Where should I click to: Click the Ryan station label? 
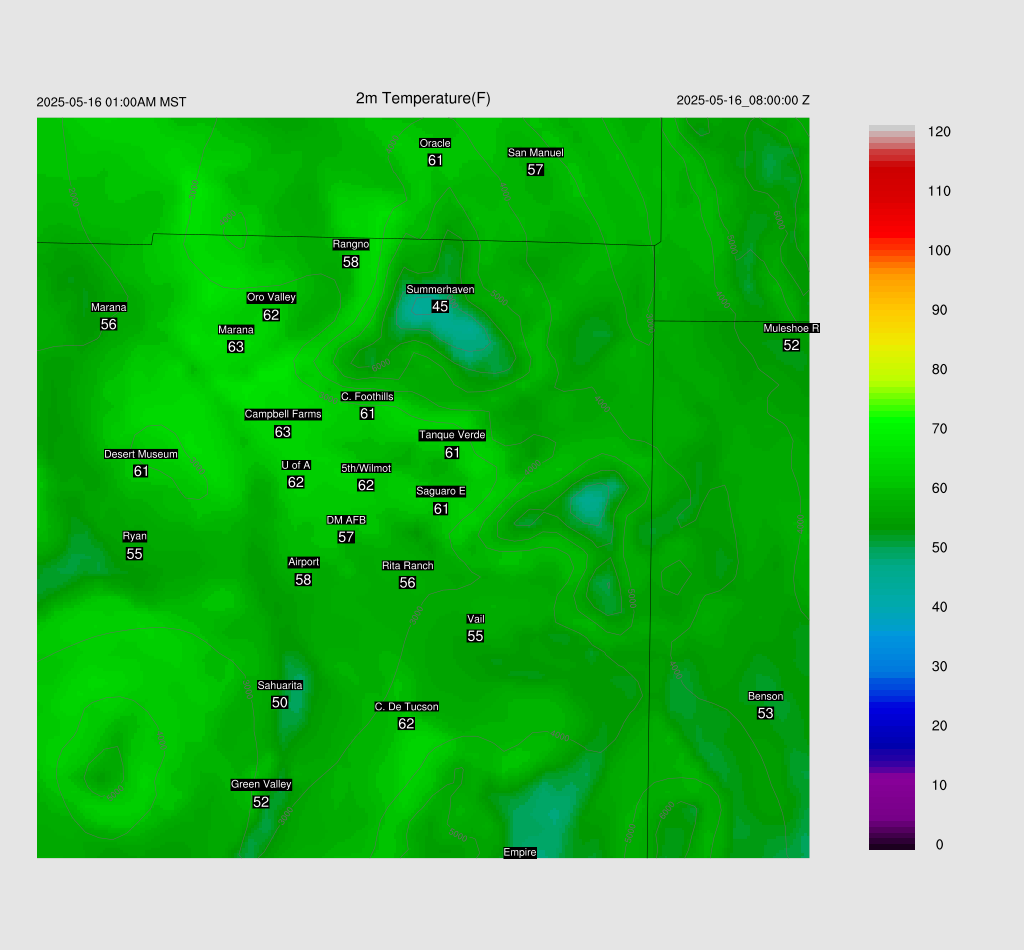point(135,537)
